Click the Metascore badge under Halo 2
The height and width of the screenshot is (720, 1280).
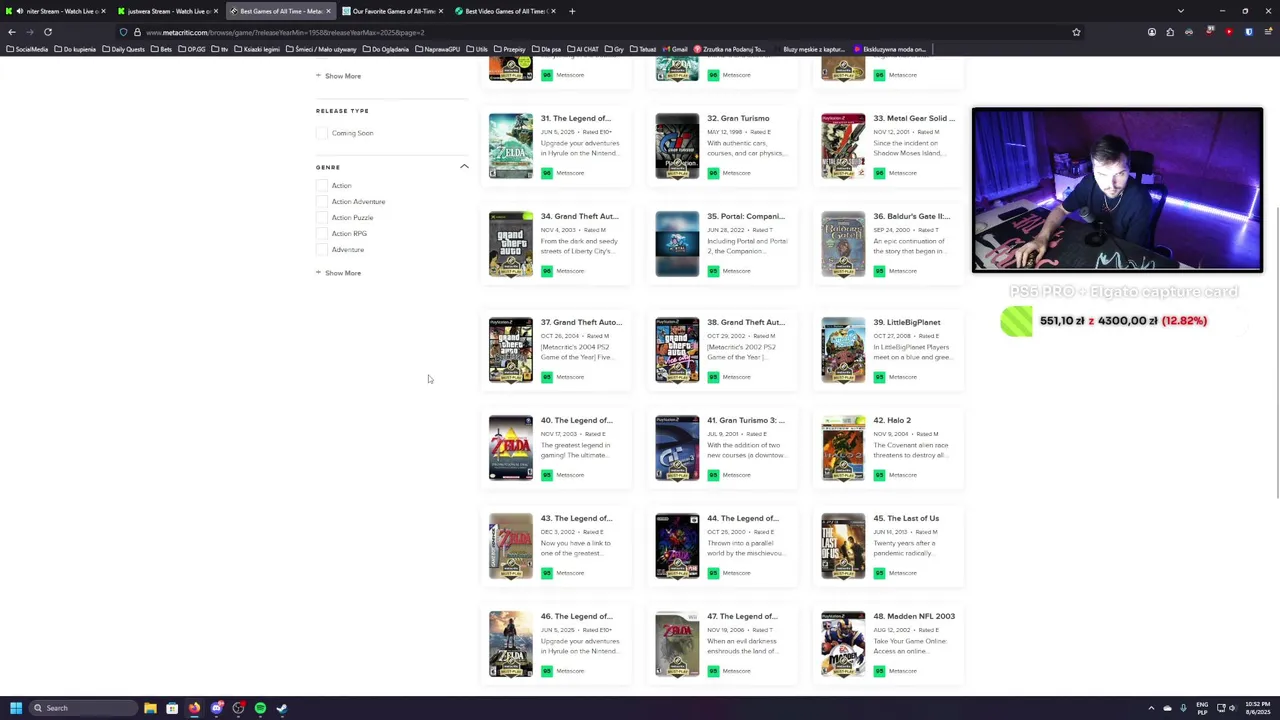(879, 475)
